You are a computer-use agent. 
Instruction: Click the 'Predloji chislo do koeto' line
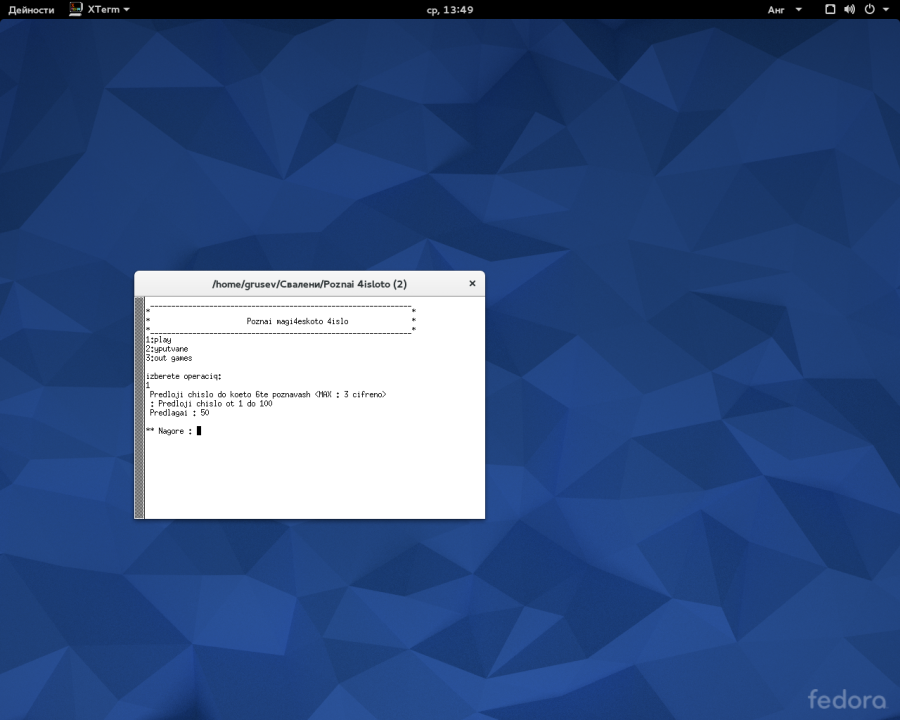pos(267,394)
